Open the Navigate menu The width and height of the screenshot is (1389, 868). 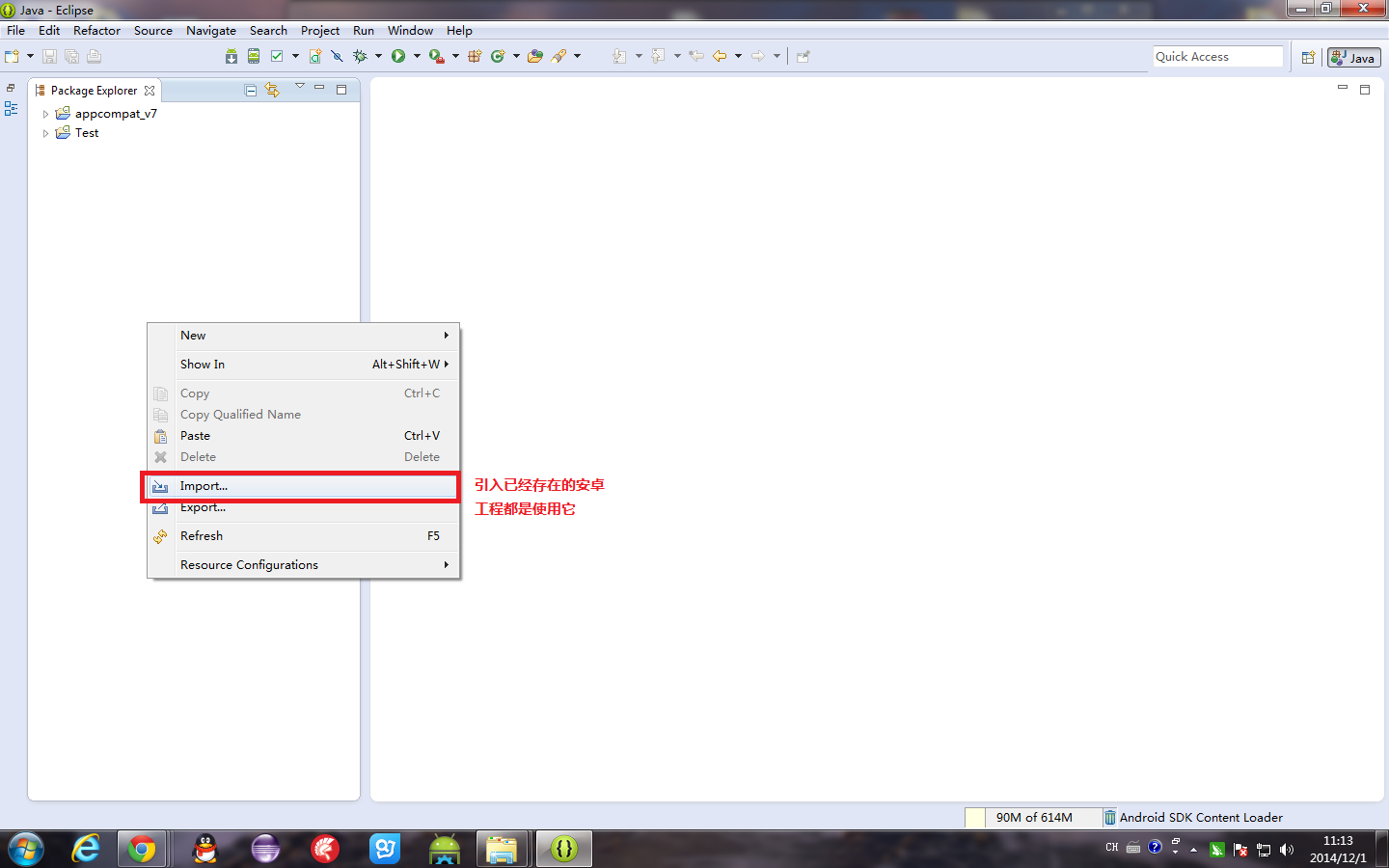point(211,31)
